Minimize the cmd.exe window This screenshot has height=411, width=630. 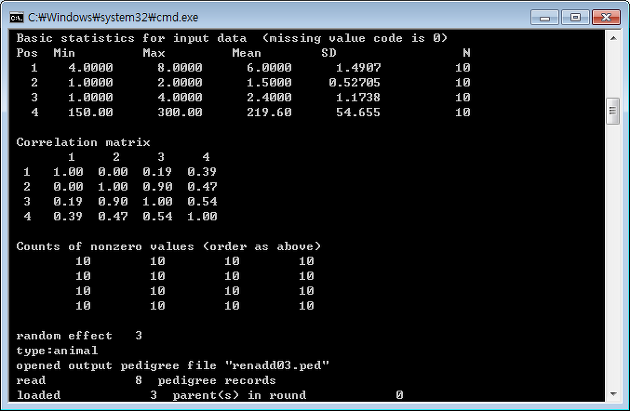pyautogui.click(x=544, y=17)
